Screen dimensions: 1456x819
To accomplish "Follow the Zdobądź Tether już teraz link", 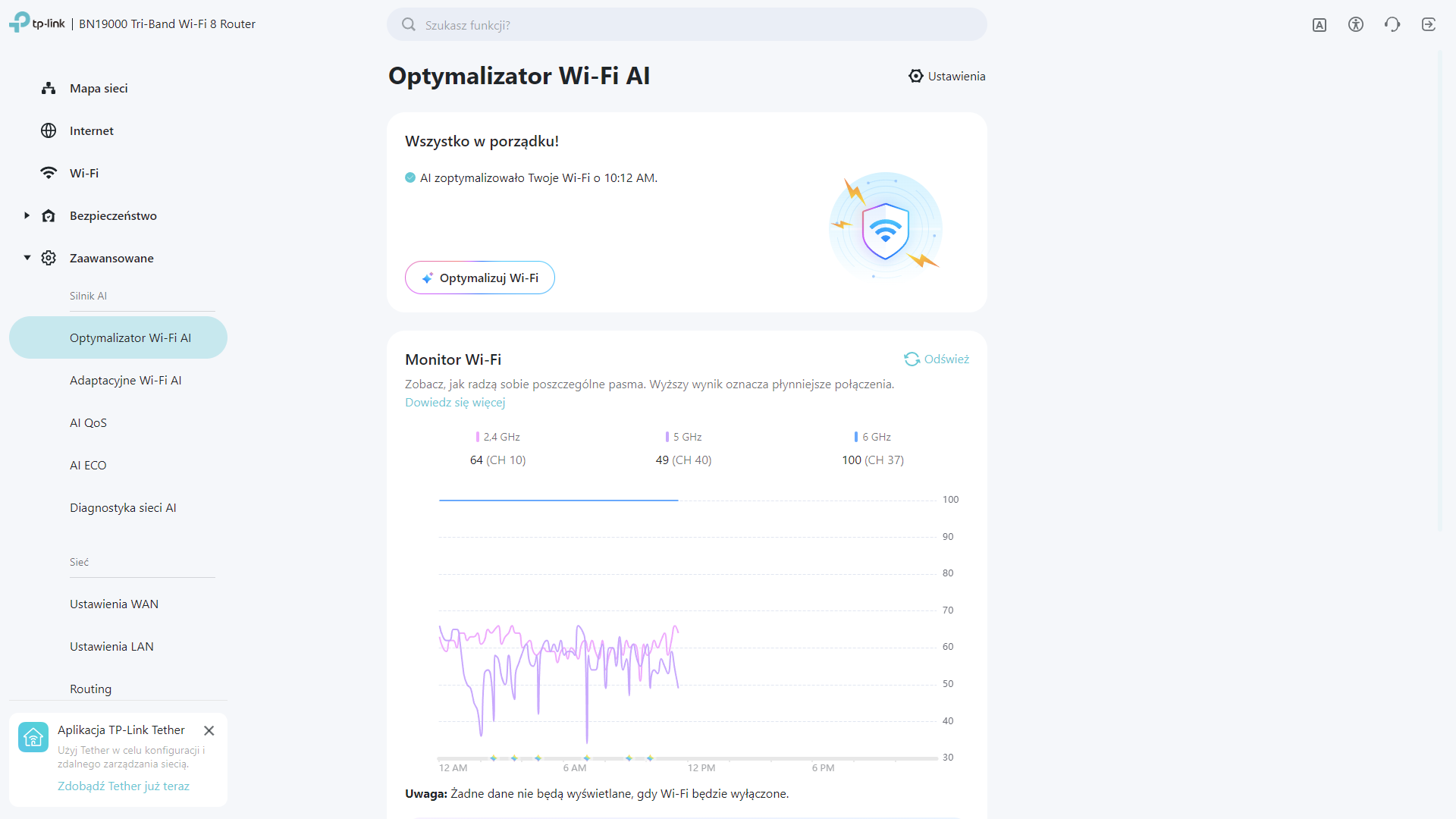I will coord(124,786).
